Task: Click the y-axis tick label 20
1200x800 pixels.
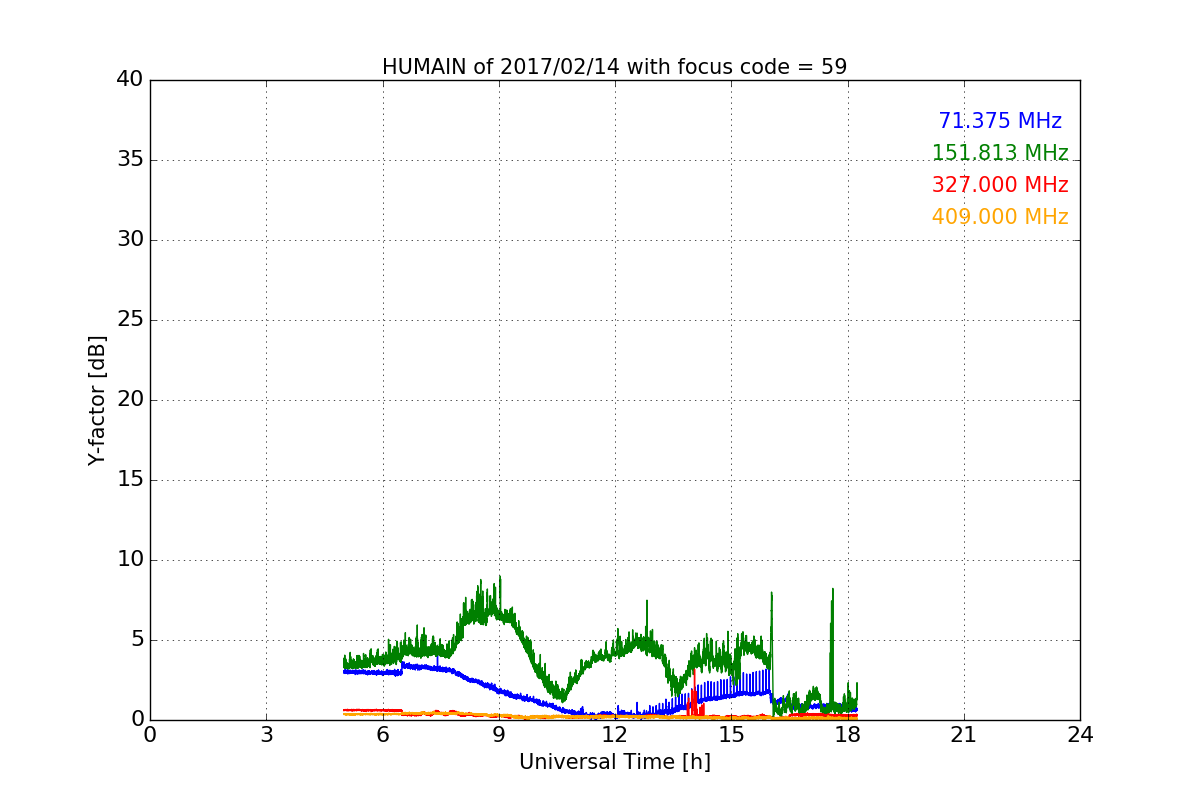Action: coord(130,400)
